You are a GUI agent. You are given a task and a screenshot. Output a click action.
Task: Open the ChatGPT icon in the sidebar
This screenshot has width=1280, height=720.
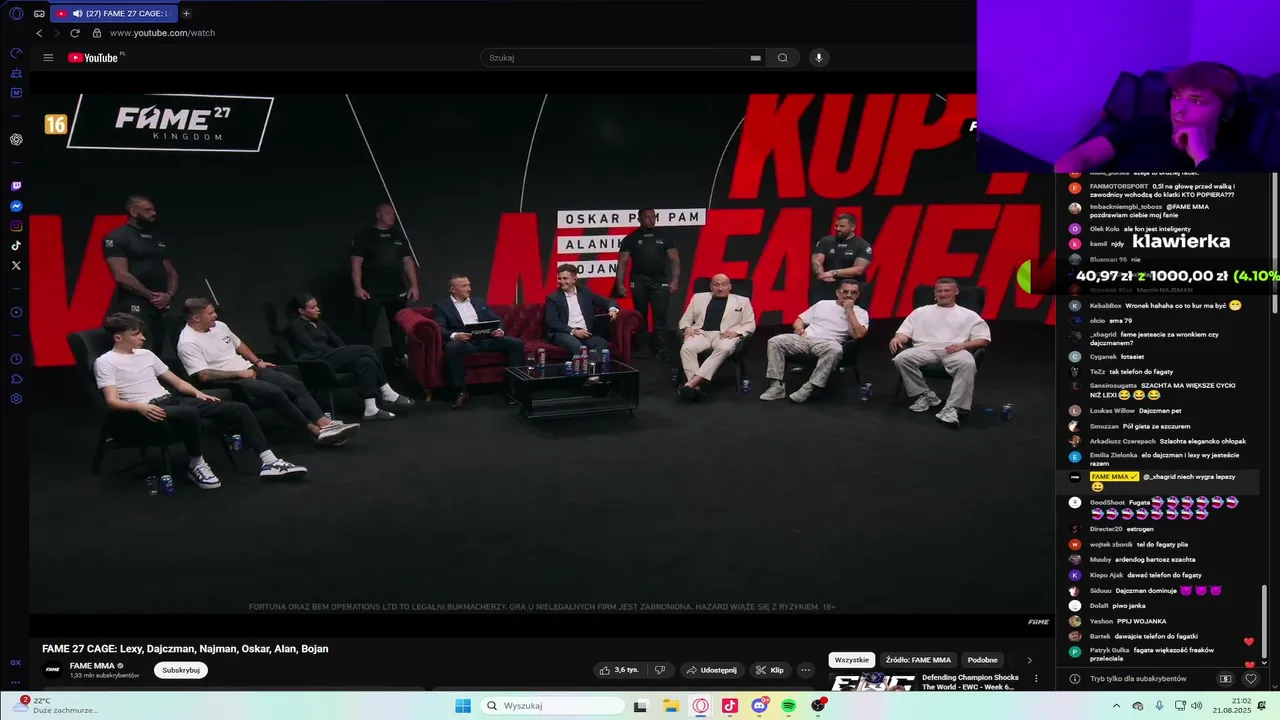pos(16,139)
